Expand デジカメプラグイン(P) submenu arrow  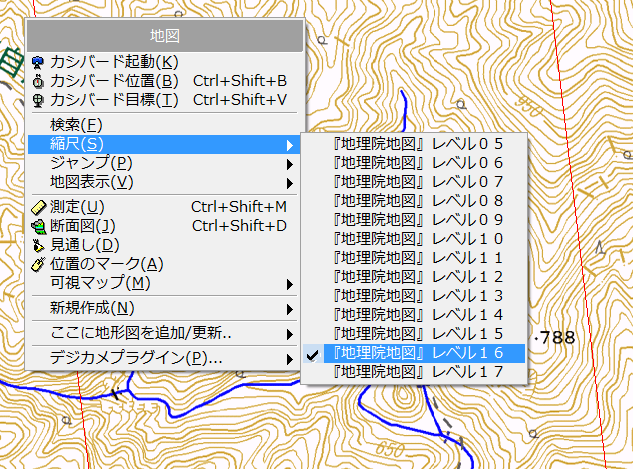(289, 359)
